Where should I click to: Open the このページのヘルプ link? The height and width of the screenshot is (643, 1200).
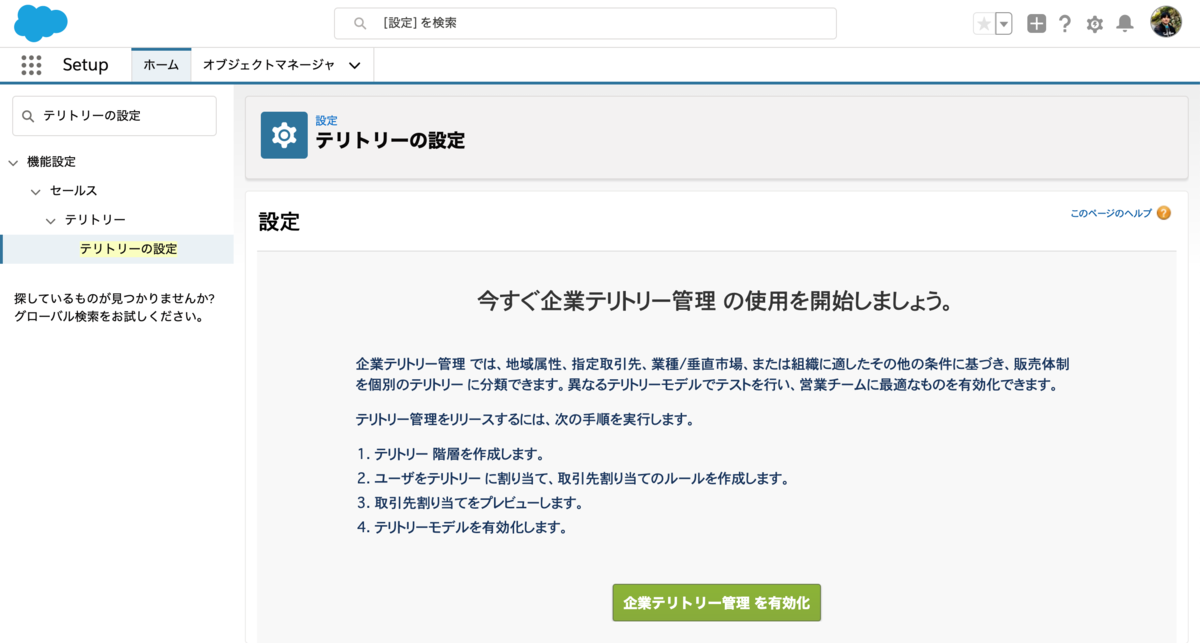pos(1110,213)
